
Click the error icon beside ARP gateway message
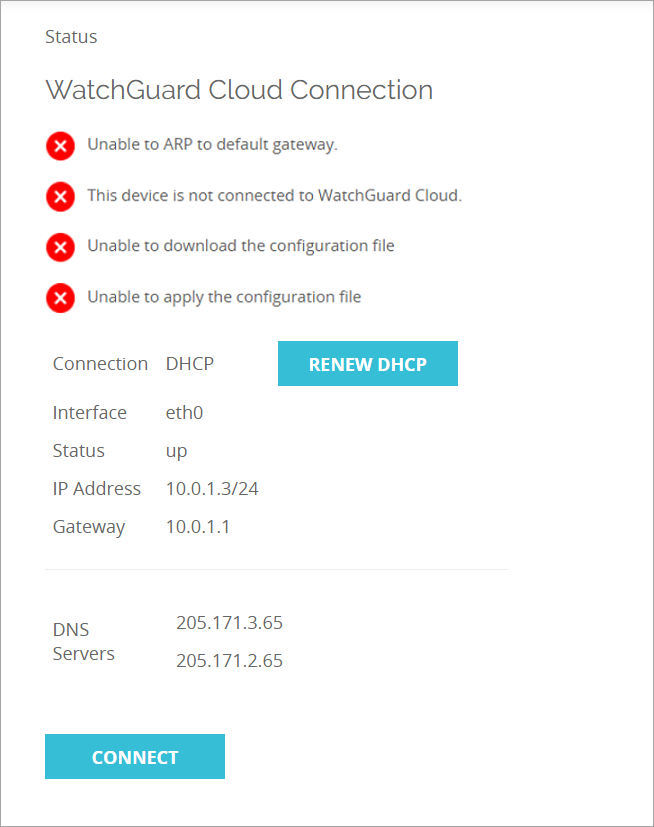60,146
